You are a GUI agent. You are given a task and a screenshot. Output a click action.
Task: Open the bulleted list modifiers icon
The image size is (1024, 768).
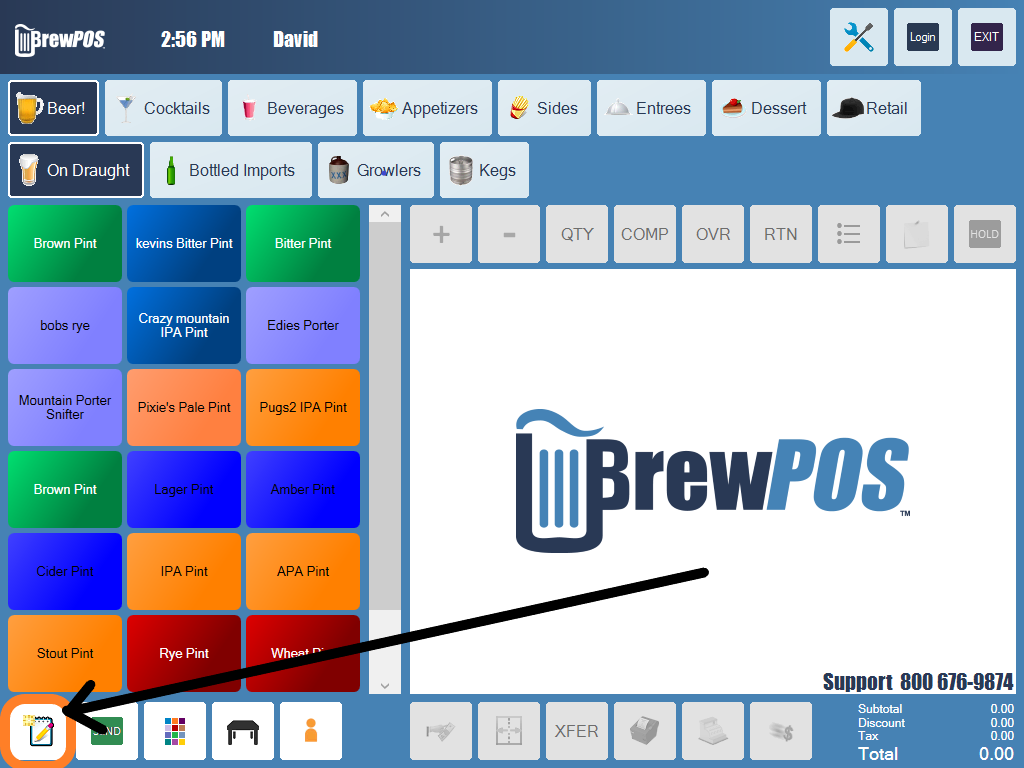pyautogui.click(x=848, y=234)
